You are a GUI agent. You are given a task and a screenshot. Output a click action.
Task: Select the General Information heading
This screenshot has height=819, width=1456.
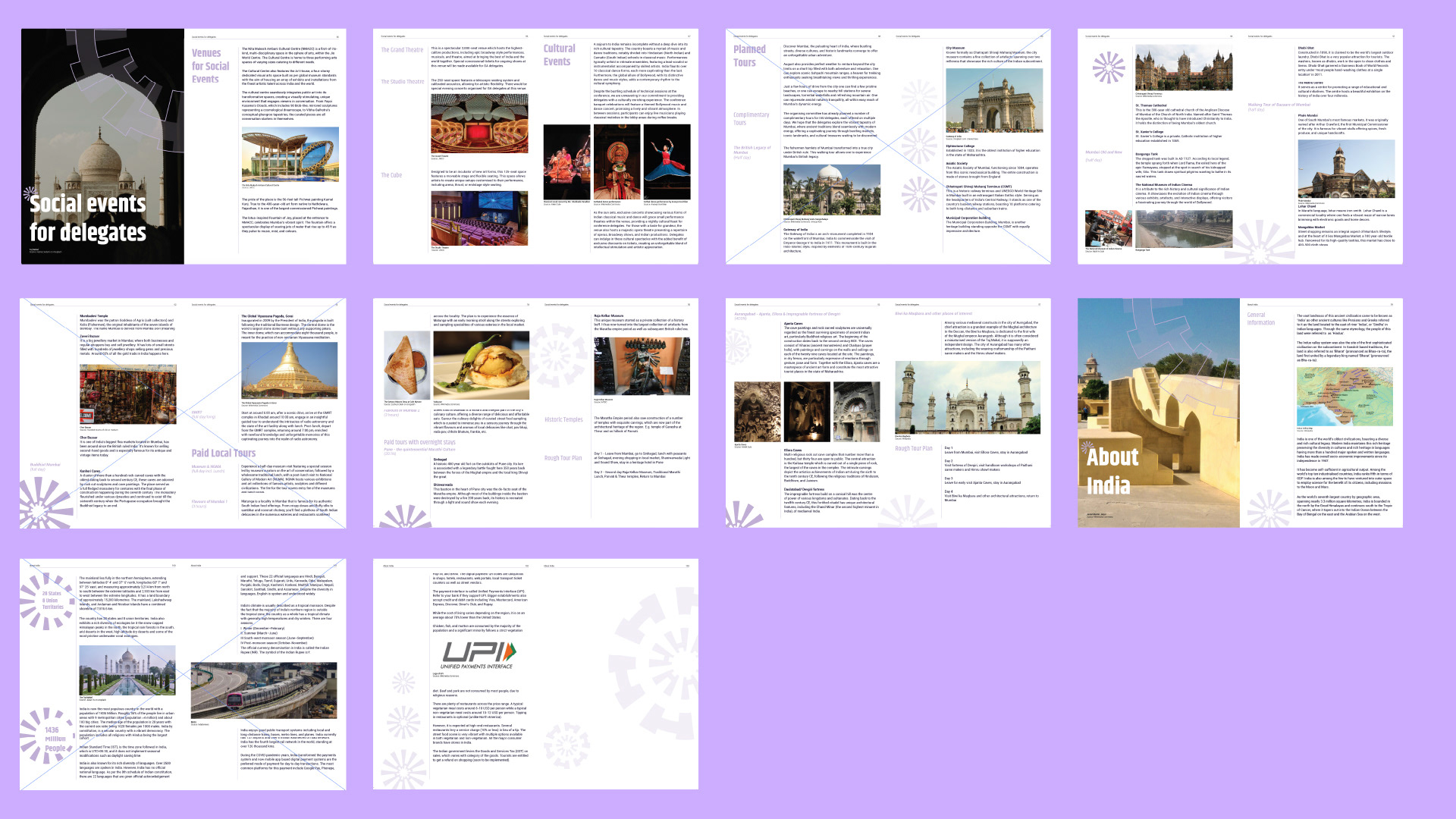(1260, 318)
